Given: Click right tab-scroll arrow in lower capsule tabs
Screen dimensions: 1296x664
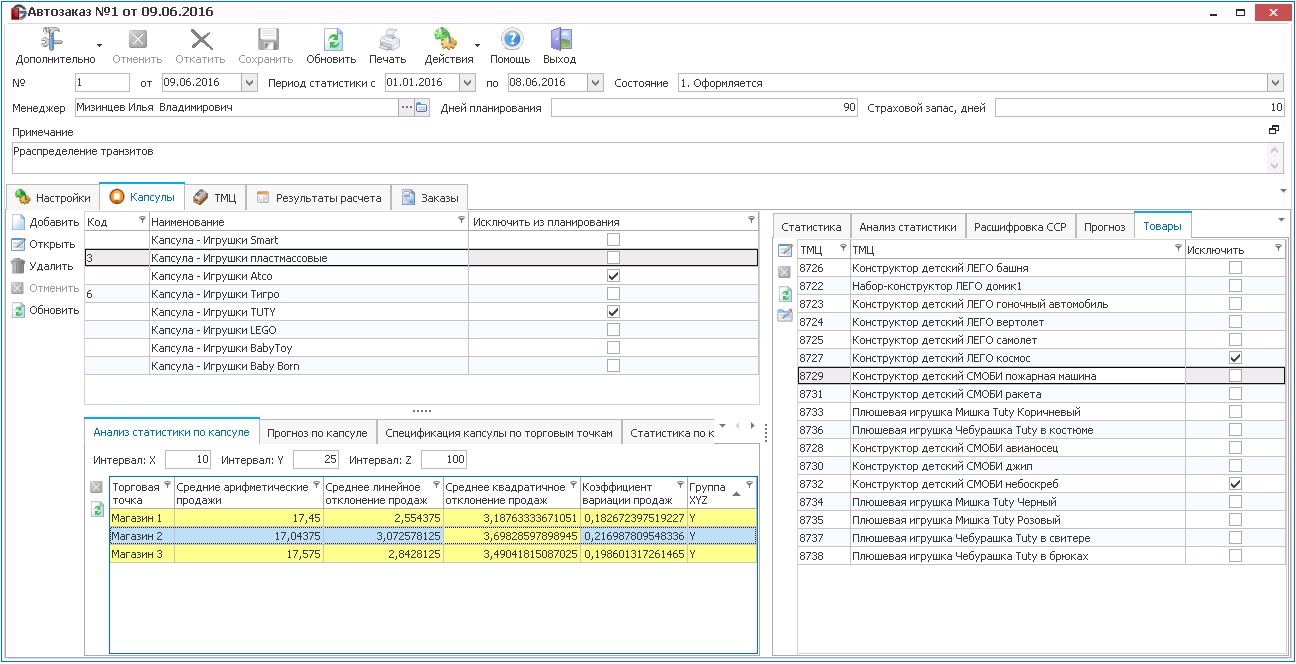Looking at the screenshot, I should [752, 426].
